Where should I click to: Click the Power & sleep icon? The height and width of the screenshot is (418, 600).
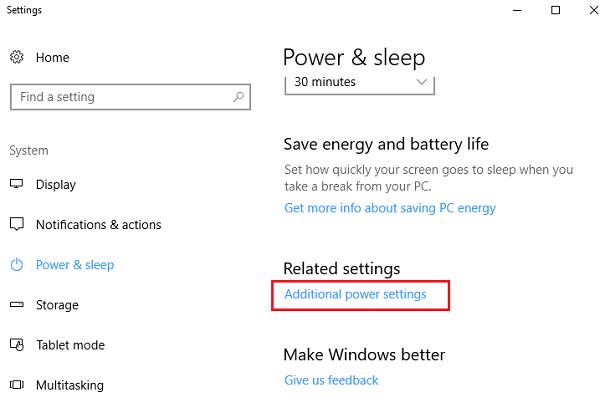[x=17, y=265]
